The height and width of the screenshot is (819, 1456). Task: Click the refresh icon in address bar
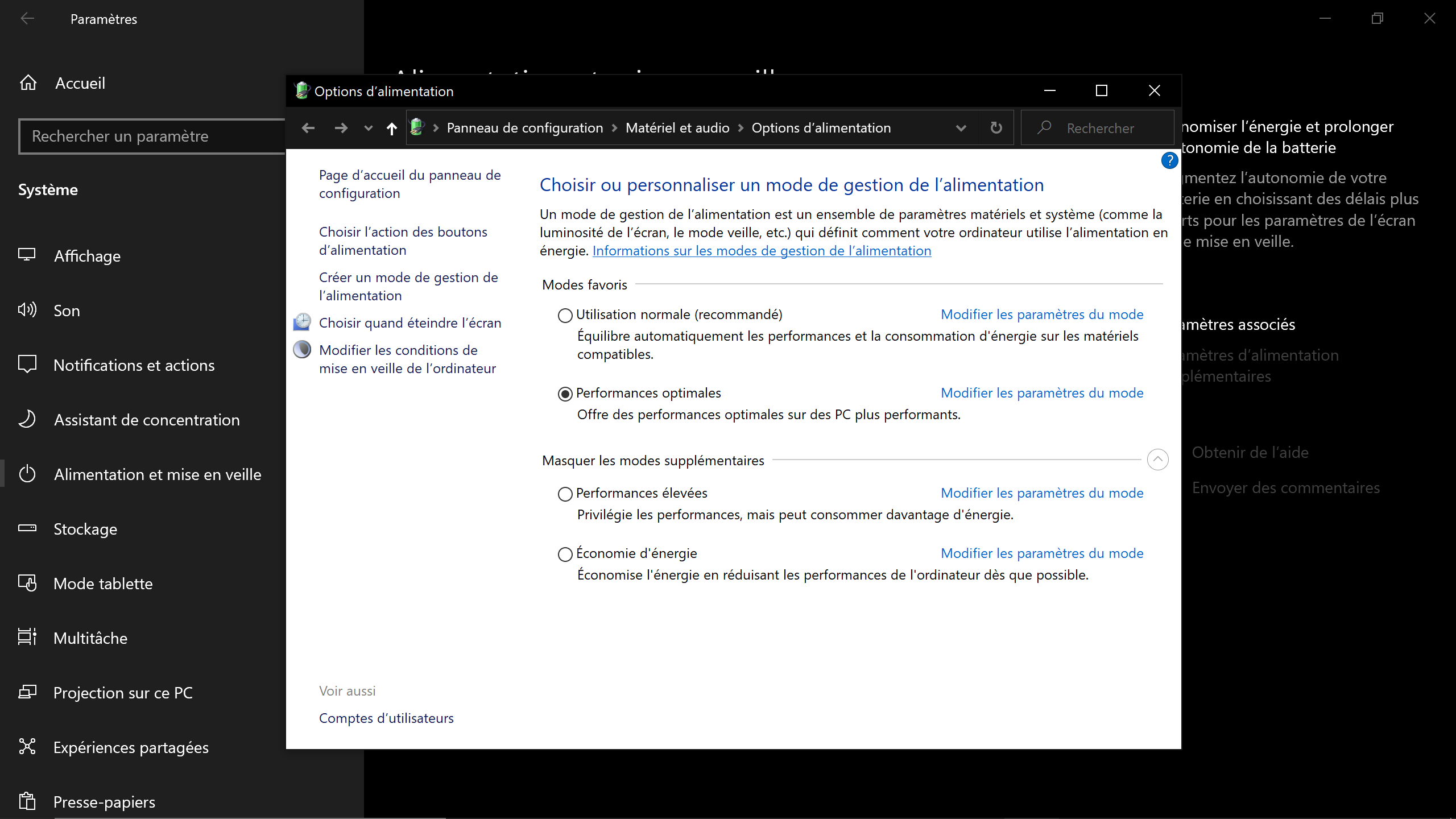pyautogui.click(x=996, y=128)
